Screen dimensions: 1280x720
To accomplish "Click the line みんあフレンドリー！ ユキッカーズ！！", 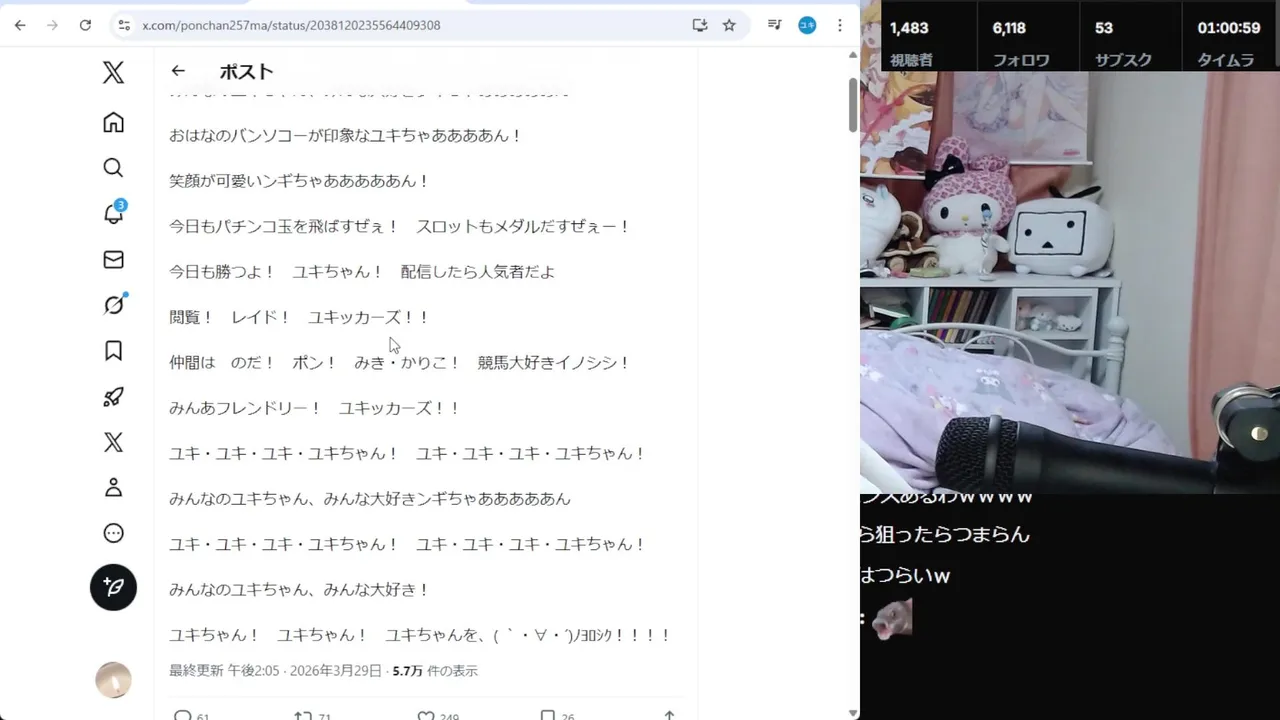I will coord(315,408).
